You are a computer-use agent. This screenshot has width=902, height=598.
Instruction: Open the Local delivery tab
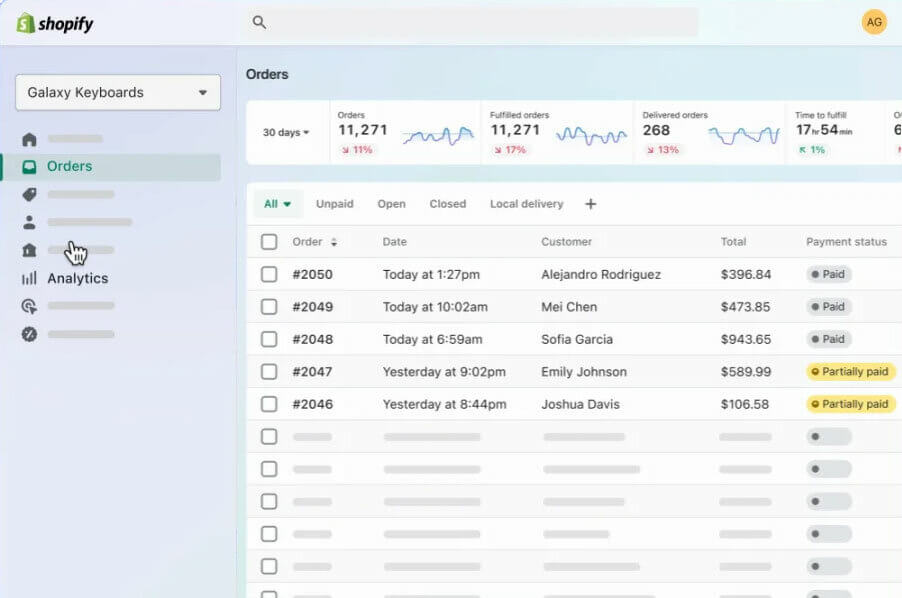click(x=526, y=203)
